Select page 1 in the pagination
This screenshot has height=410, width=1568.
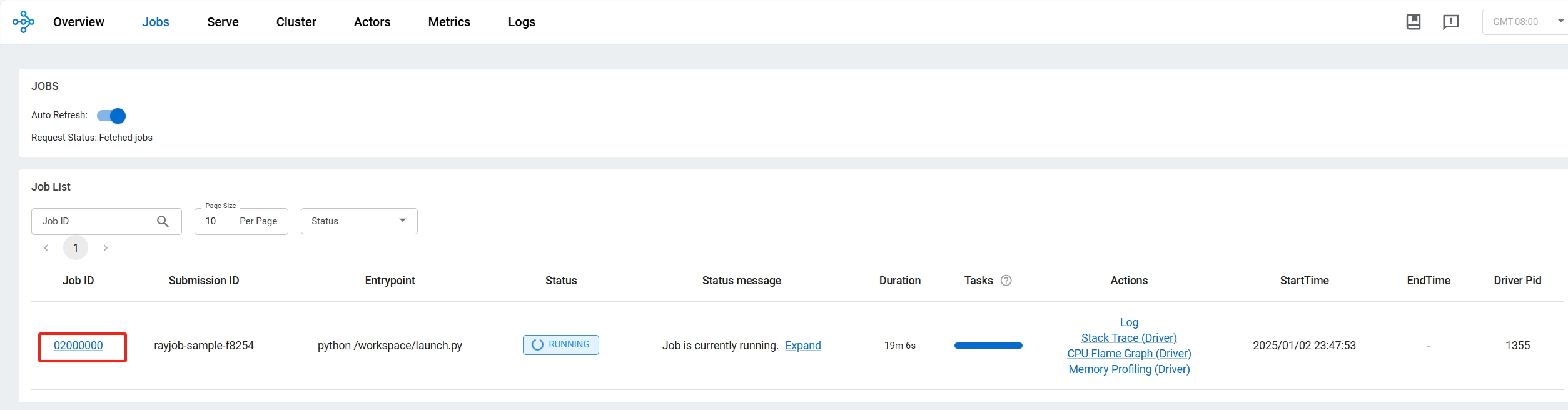76,248
